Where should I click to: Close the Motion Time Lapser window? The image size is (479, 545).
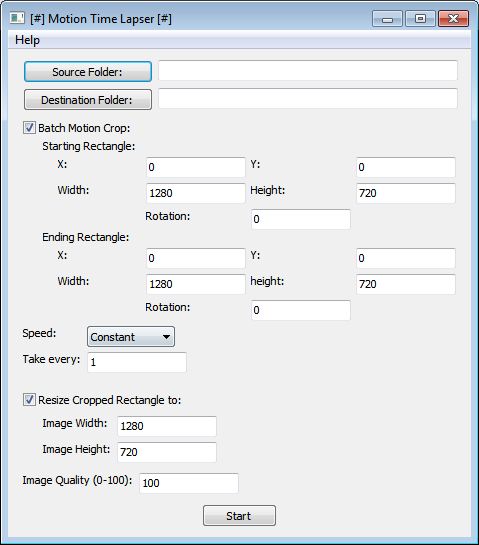coord(453,19)
